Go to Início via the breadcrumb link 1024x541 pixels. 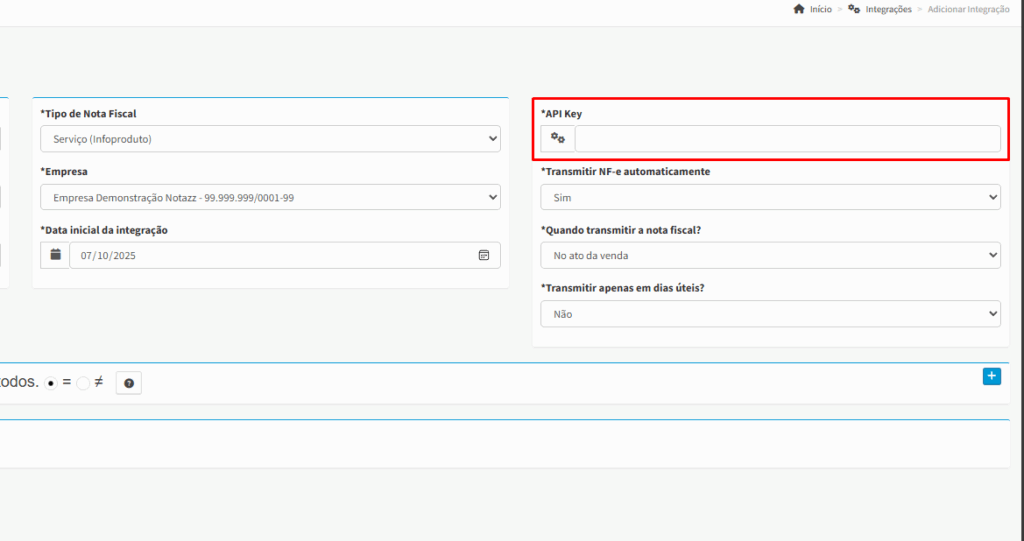tap(820, 9)
